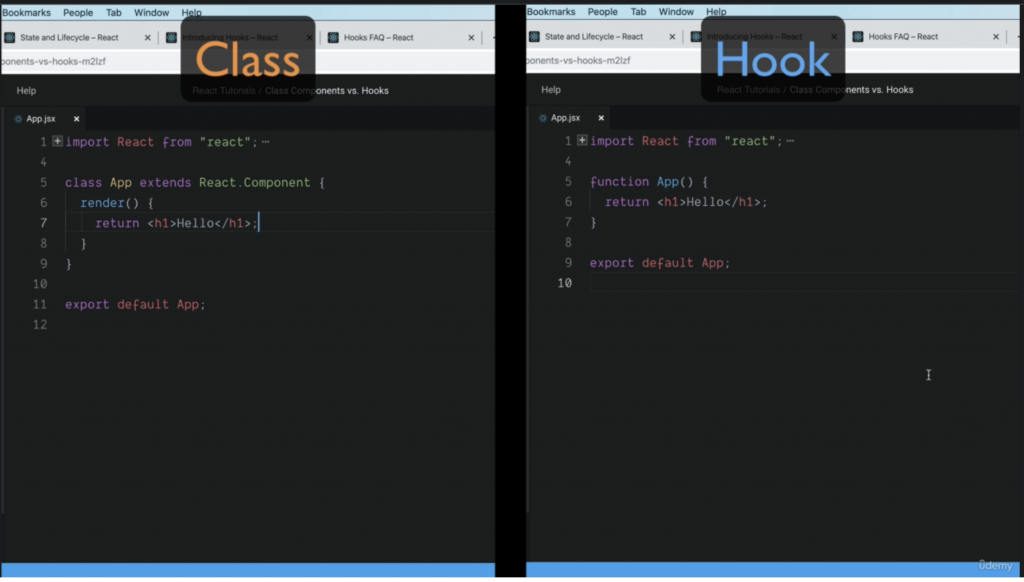Open the Window menu in the Class window
Viewport: 1024px width, 582px height.
click(152, 12)
